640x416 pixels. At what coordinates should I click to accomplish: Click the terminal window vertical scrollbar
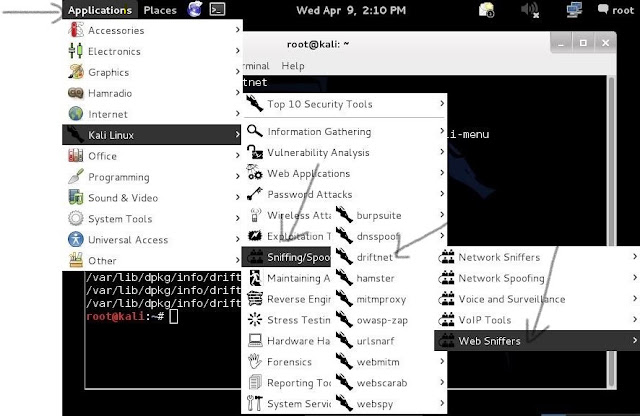coord(611,231)
